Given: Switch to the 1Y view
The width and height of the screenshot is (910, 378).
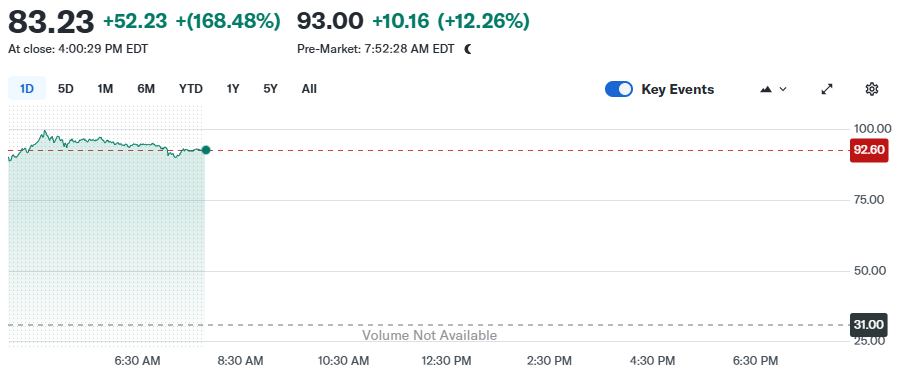Looking at the screenshot, I should [233, 89].
